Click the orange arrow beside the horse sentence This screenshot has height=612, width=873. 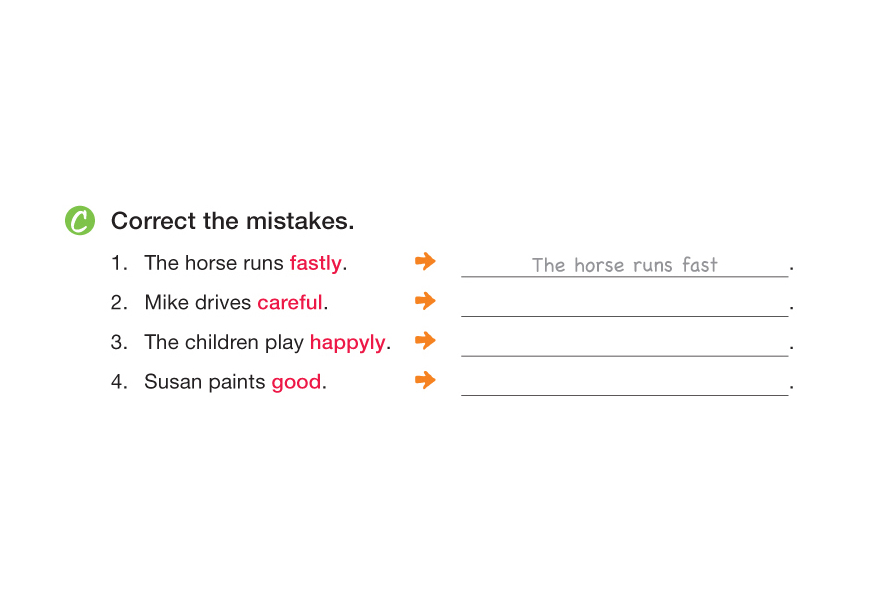pyautogui.click(x=425, y=262)
